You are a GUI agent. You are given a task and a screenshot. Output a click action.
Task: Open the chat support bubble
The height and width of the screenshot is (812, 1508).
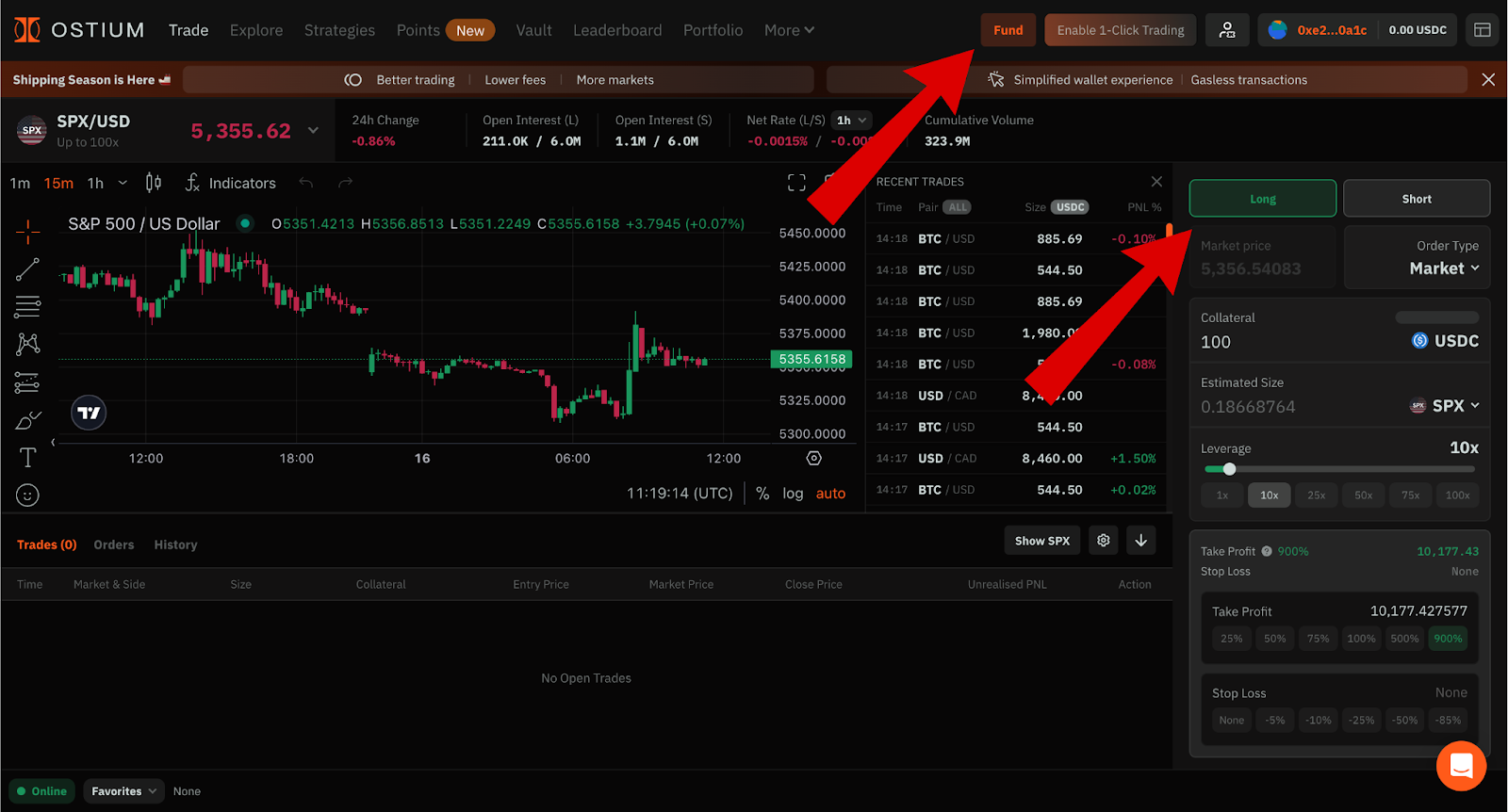tap(1461, 766)
